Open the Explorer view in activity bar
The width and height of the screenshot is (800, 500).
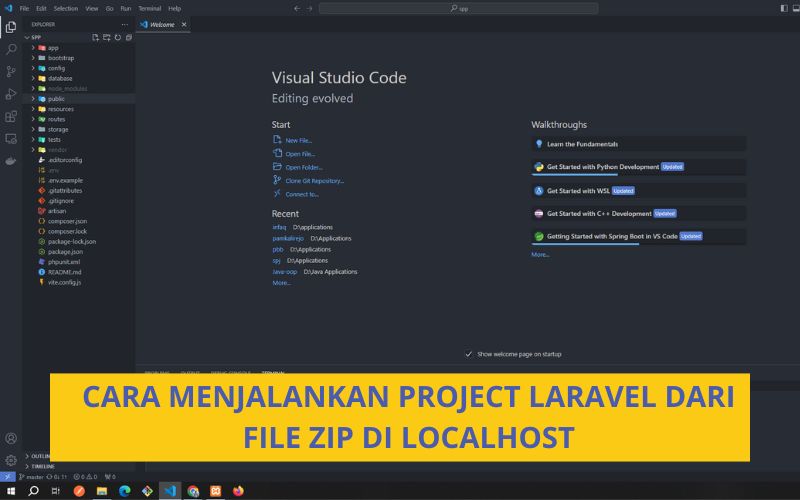point(11,27)
